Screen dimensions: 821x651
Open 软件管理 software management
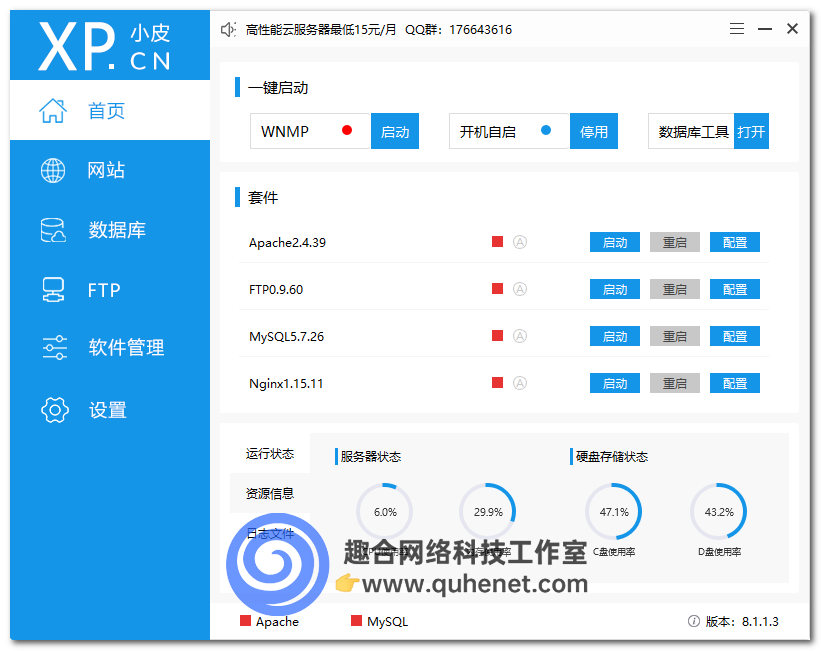click(110, 347)
